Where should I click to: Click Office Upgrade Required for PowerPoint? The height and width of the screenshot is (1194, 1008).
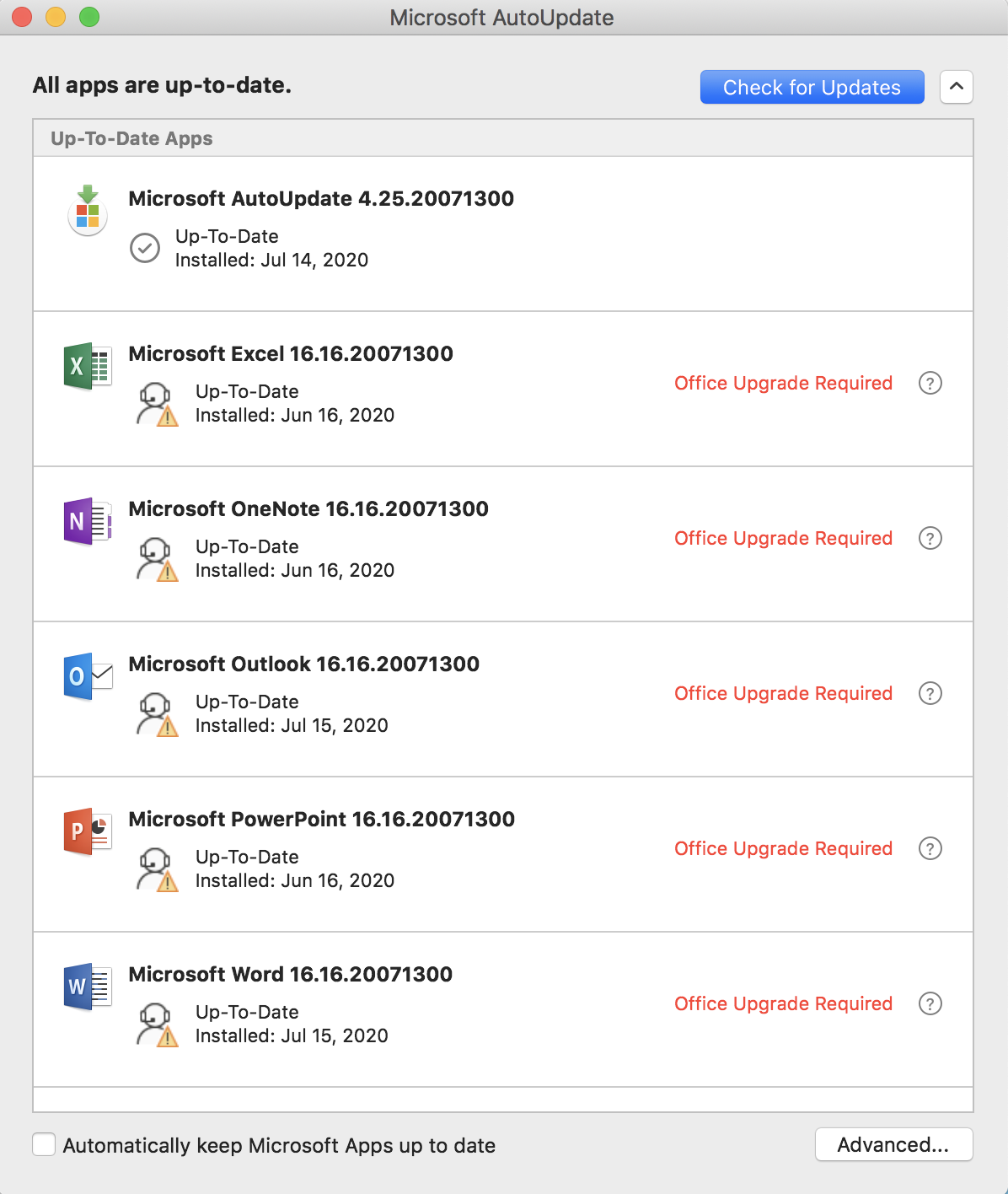point(783,848)
